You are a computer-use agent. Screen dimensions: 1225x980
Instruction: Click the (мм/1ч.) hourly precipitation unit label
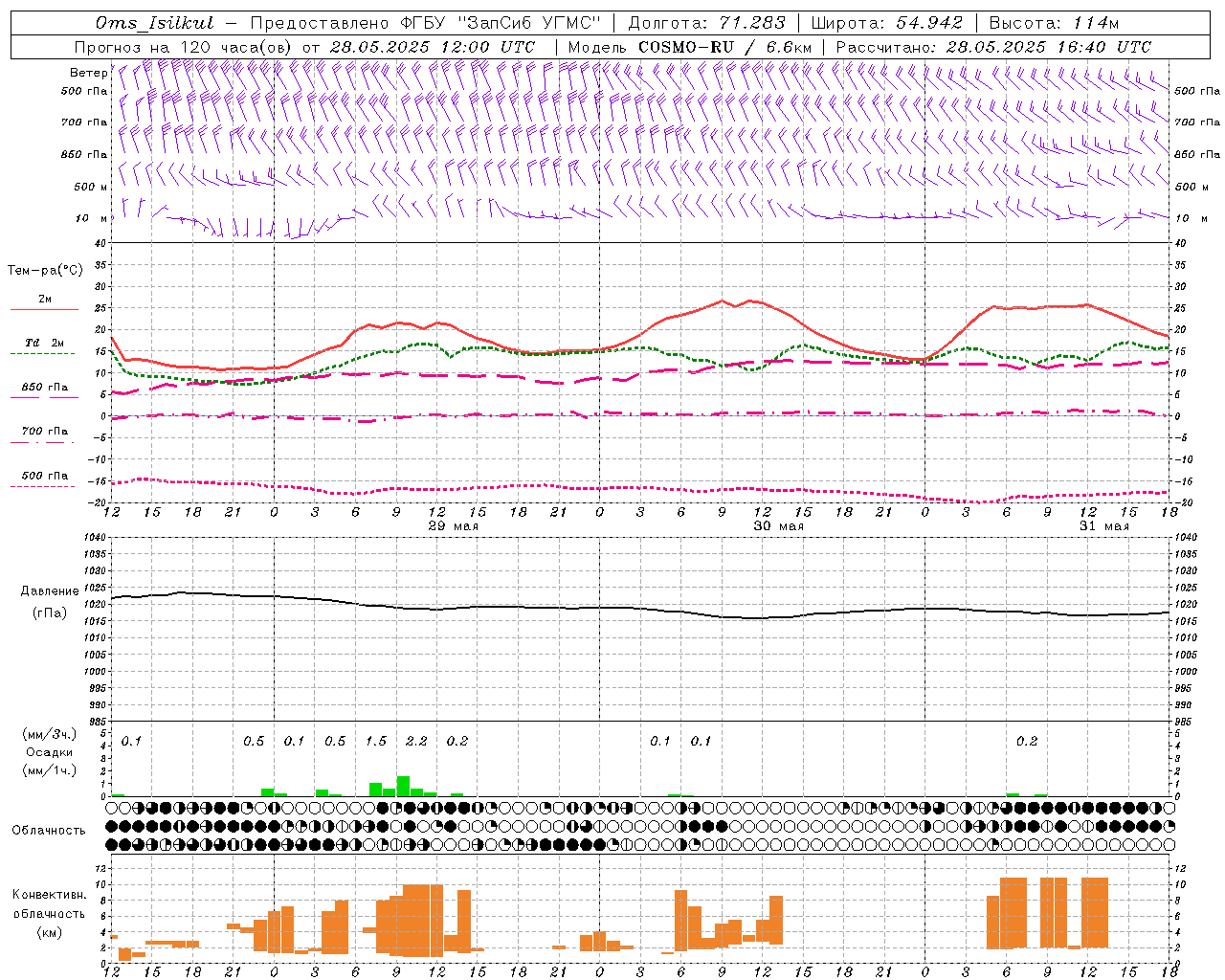[x=49, y=770]
